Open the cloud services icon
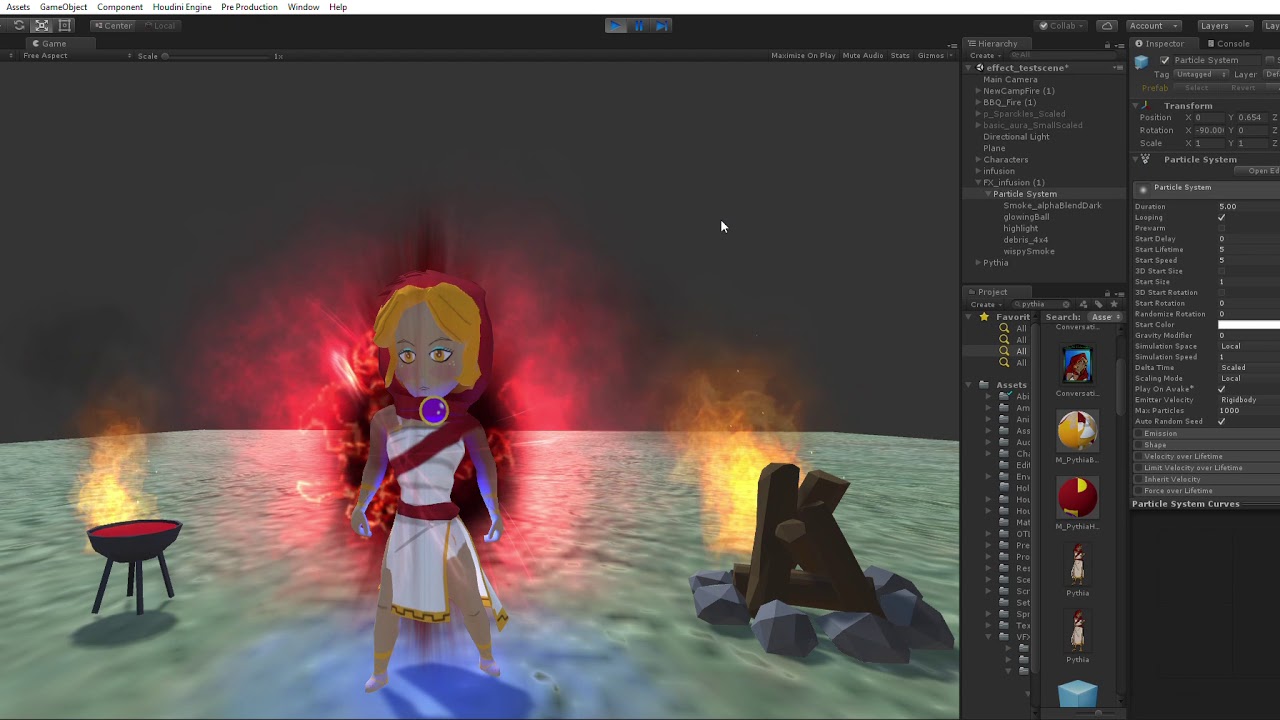The width and height of the screenshot is (1280, 720). (1107, 25)
